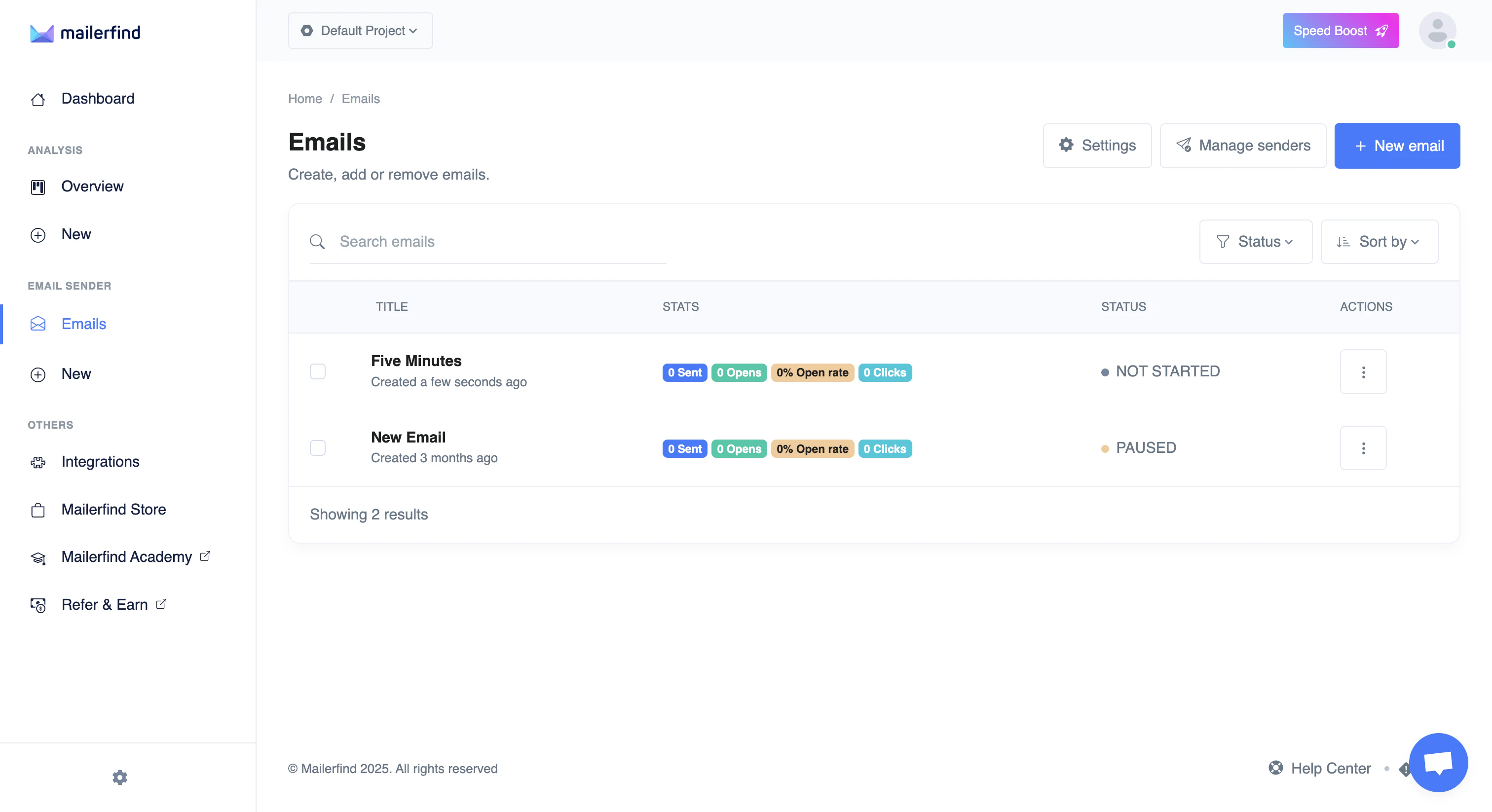
Task: Open the Status filter dropdown
Action: (x=1256, y=242)
